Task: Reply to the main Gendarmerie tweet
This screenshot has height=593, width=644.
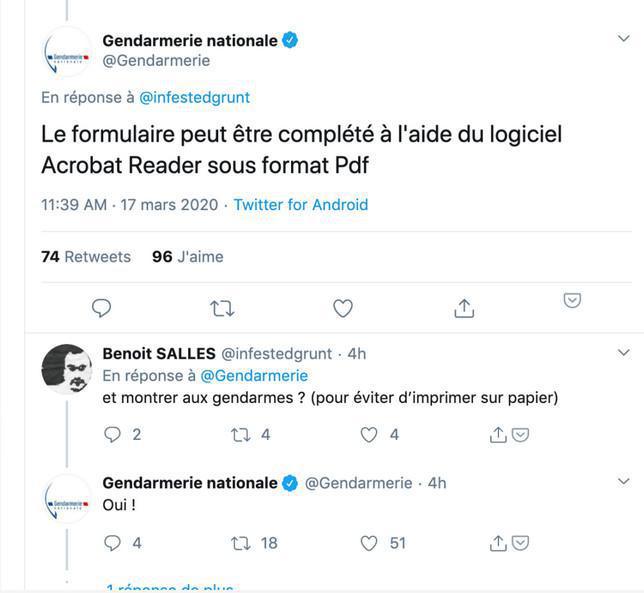Action: tap(101, 308)
